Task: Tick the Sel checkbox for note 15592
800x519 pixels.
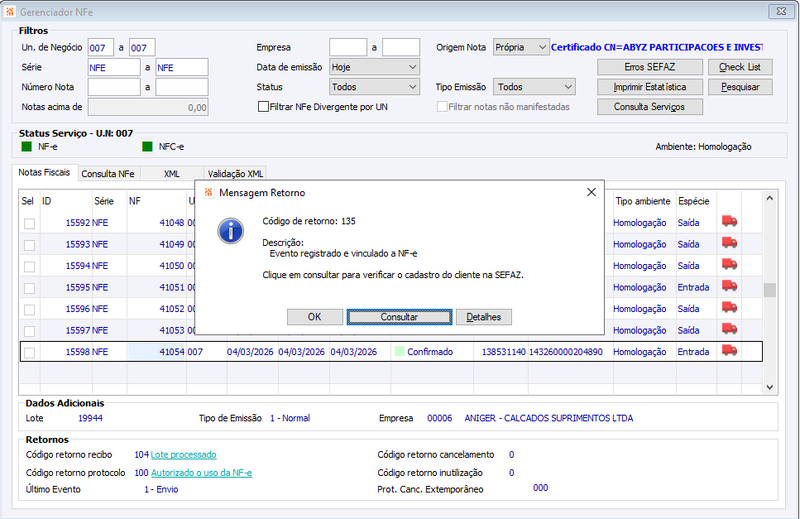Action: [x=30, y=224]
